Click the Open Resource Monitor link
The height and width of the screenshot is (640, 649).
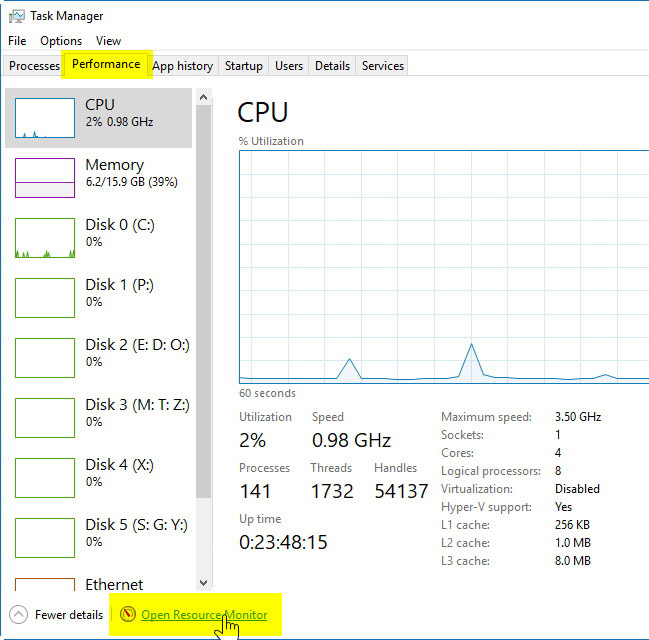[204, 614]
